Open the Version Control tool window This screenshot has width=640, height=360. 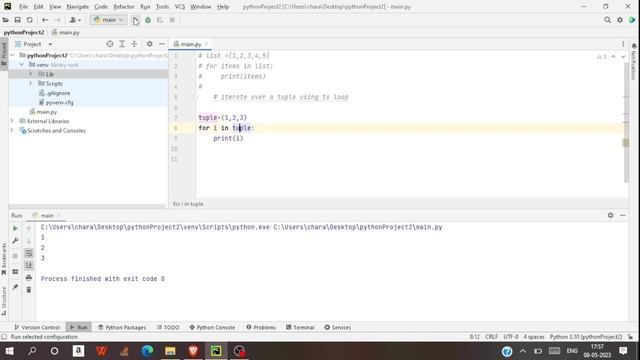tap(37, 327)
